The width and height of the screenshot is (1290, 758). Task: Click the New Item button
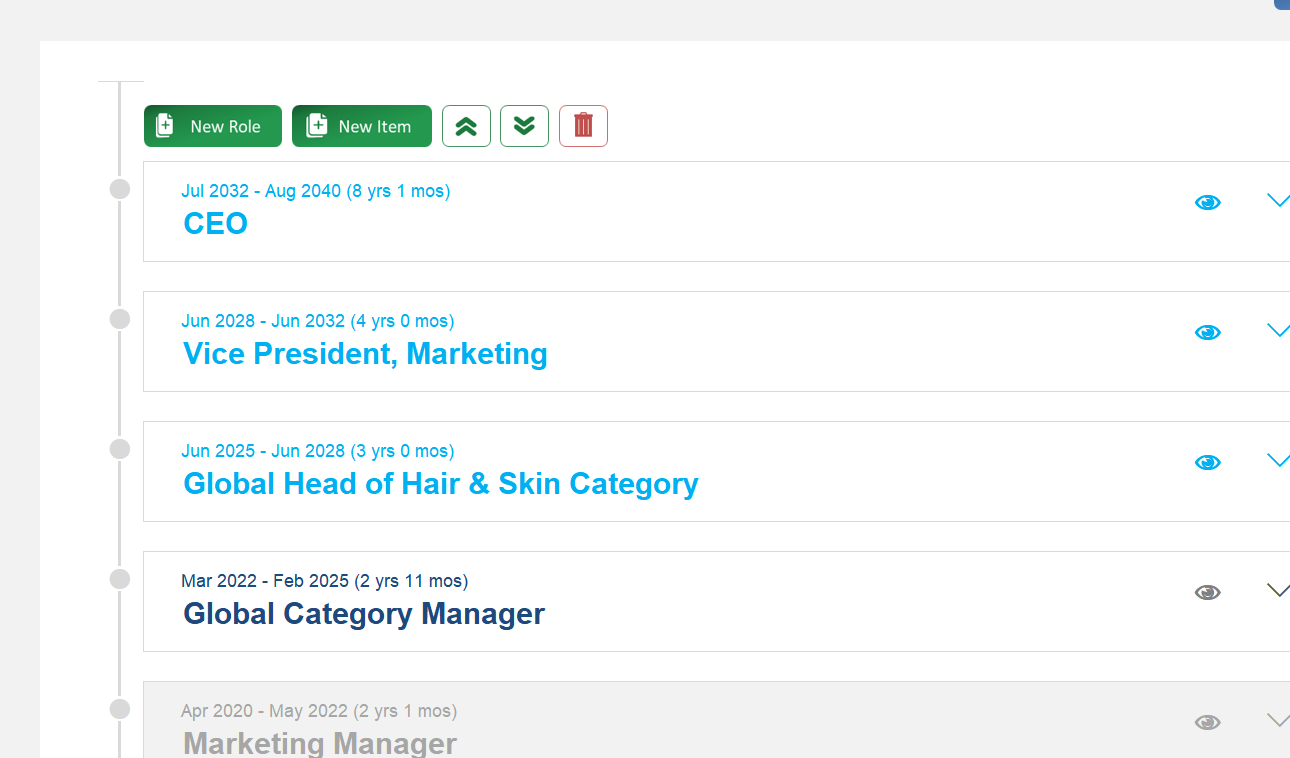(361, 126)
